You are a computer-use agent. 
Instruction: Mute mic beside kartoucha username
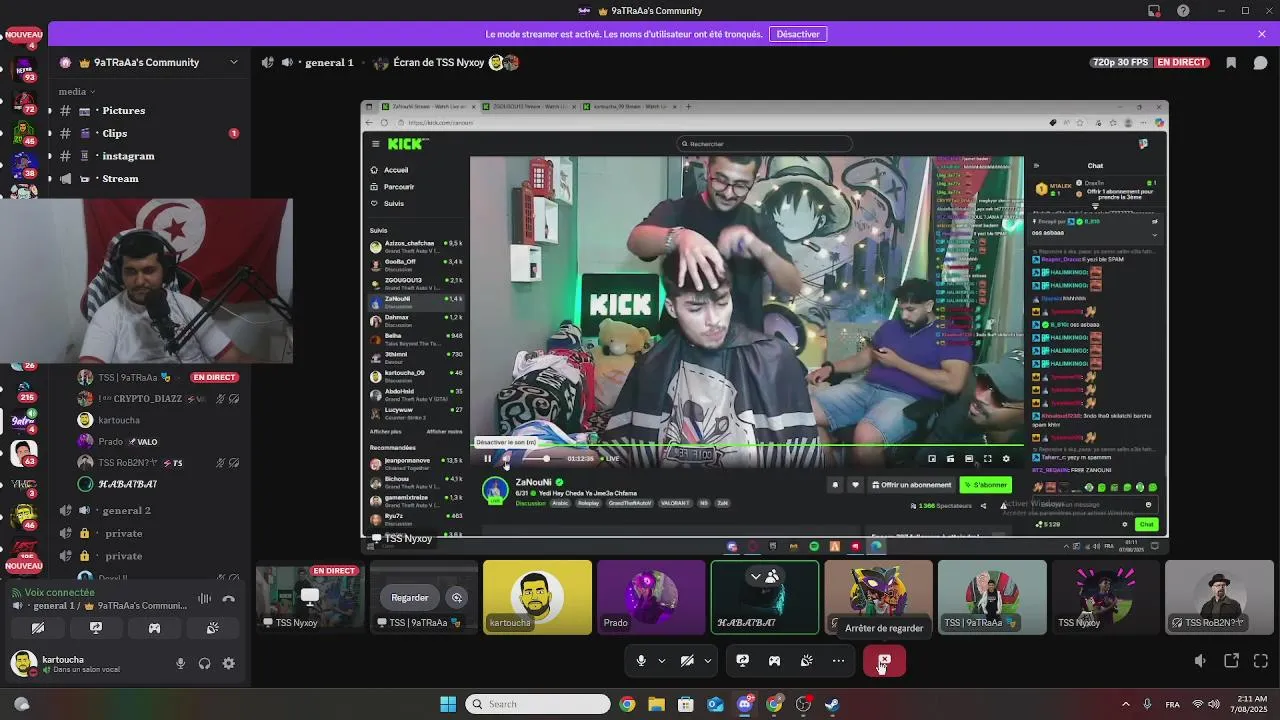181,663
